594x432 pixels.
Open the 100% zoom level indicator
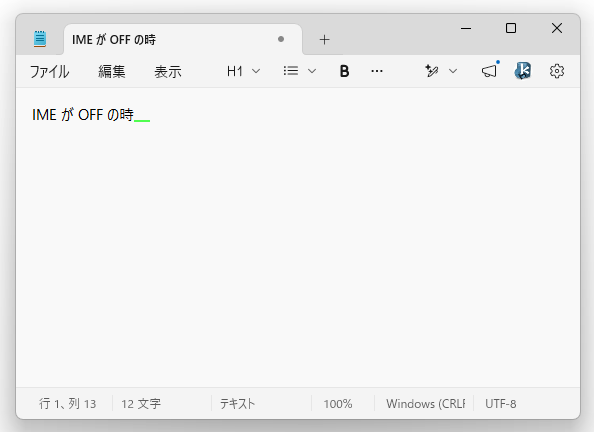[x=338, y=404]
